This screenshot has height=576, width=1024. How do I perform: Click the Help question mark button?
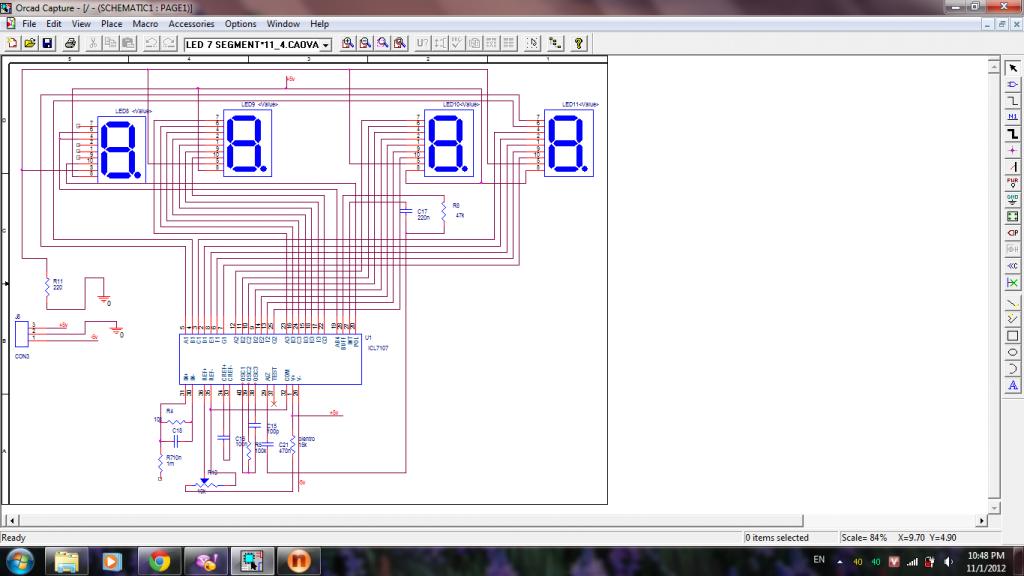[x=578, y=43]
